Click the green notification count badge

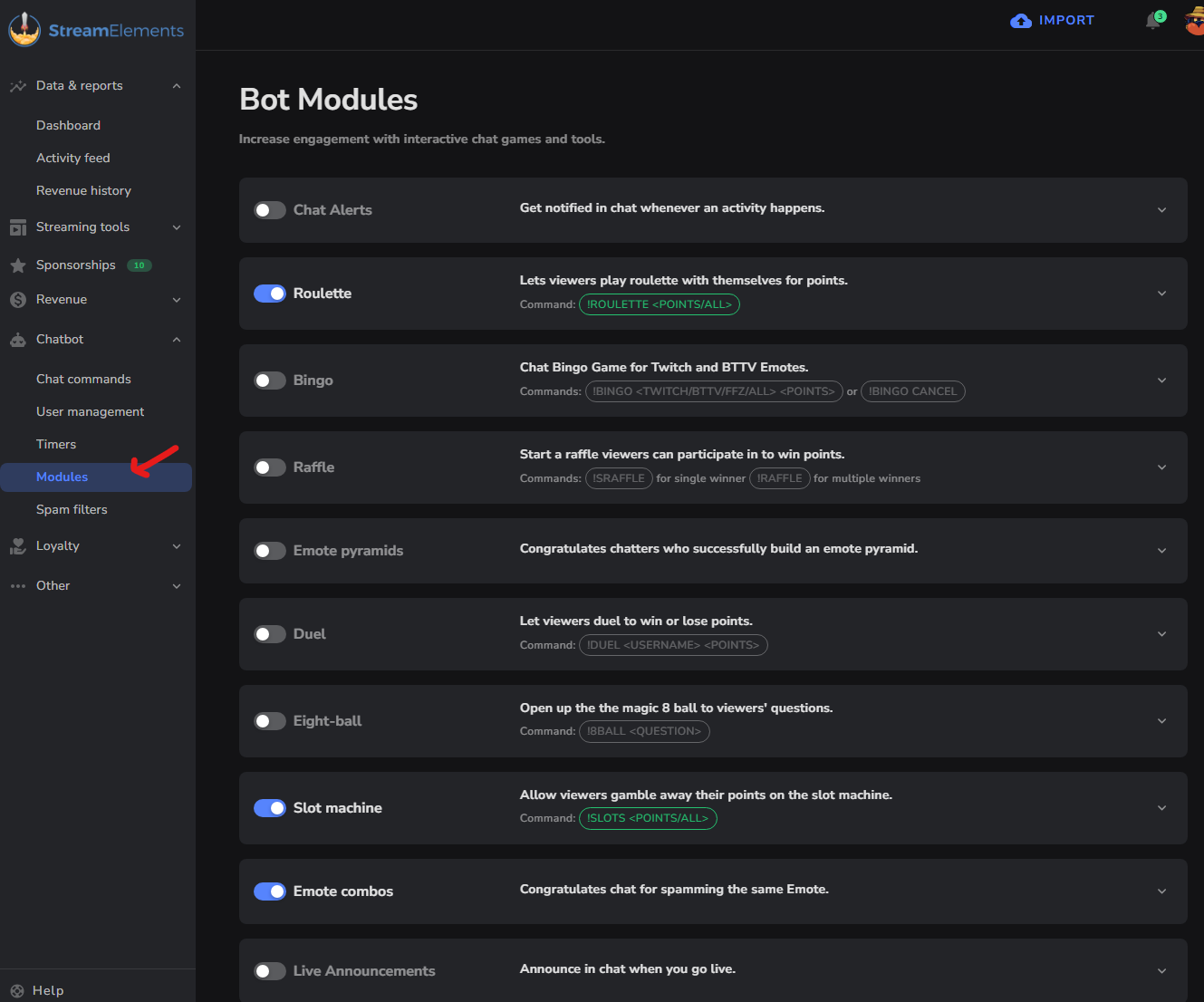pos(1161,16)
